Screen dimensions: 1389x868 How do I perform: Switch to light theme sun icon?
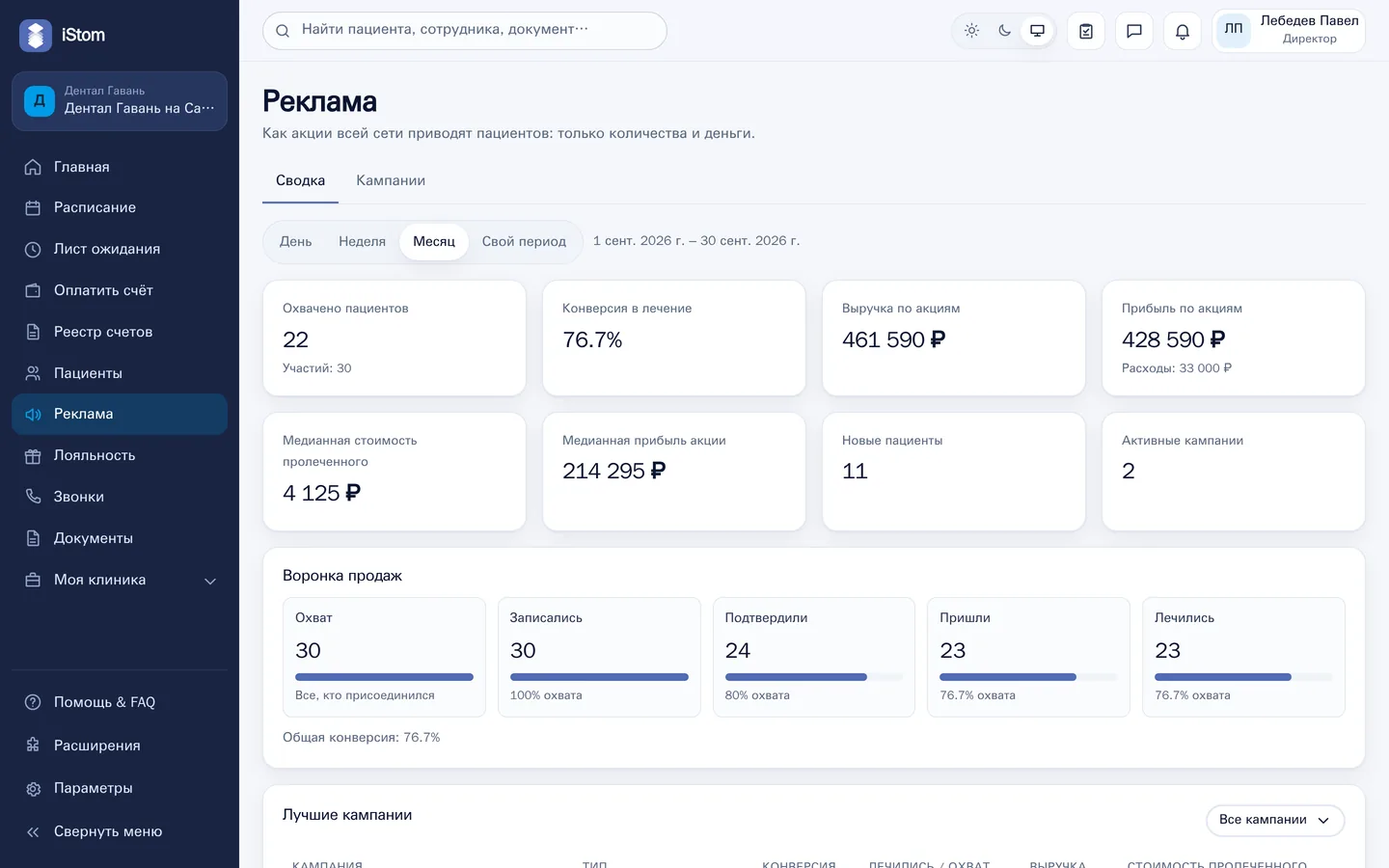click(x=971, y=31)
